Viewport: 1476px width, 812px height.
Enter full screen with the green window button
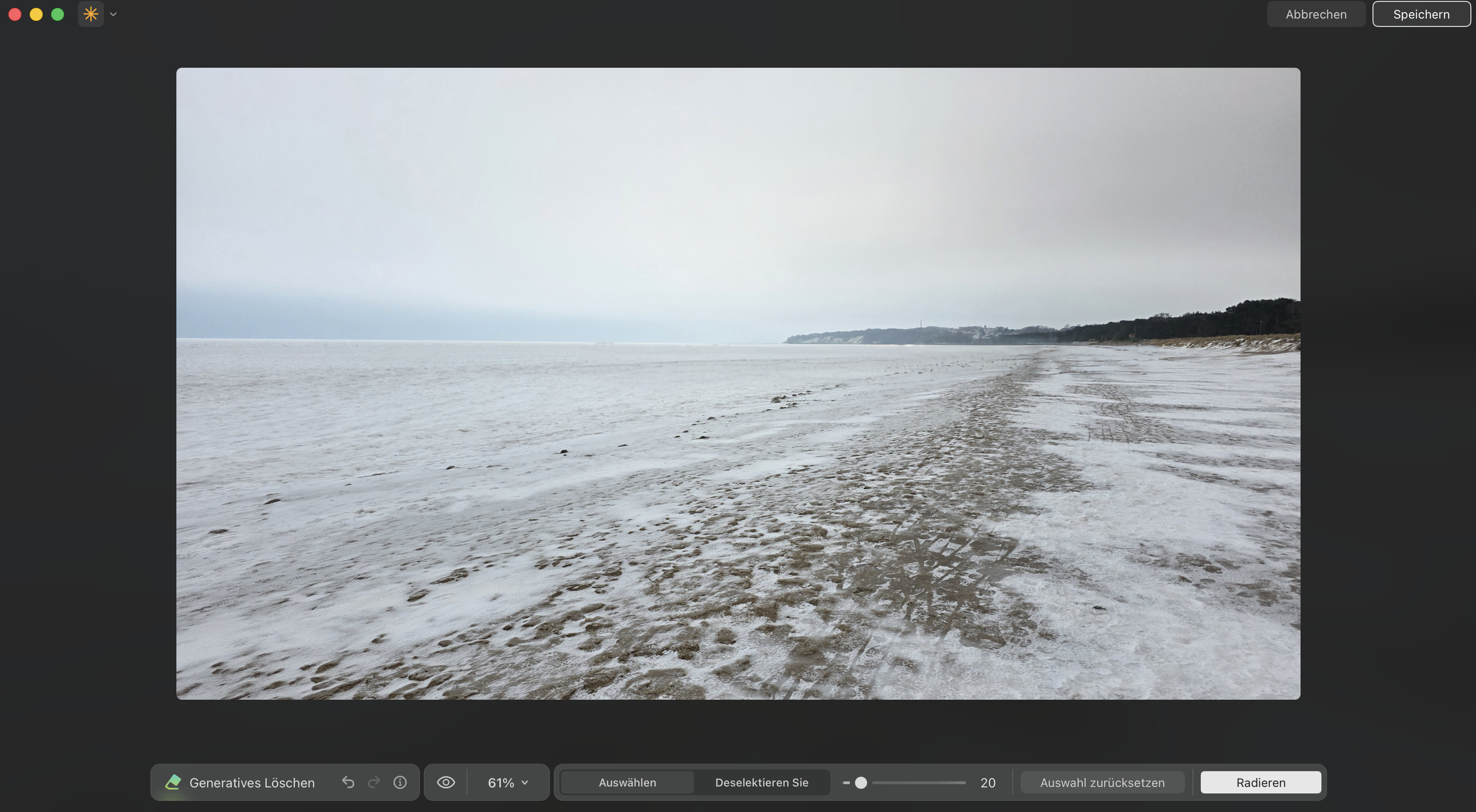pos(57,14)
